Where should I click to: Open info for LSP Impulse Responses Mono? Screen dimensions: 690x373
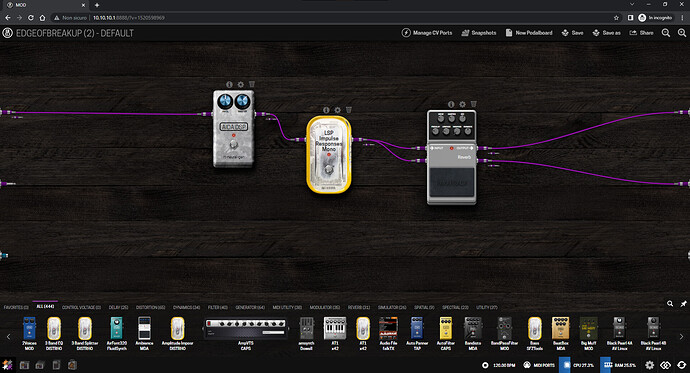pos(326,110)
